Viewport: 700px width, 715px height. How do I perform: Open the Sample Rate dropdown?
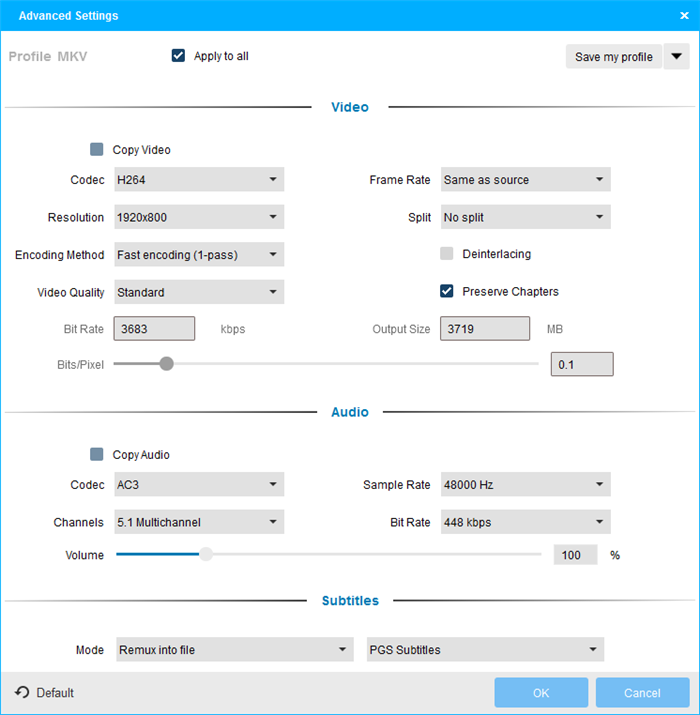click(x=525, y=484)
